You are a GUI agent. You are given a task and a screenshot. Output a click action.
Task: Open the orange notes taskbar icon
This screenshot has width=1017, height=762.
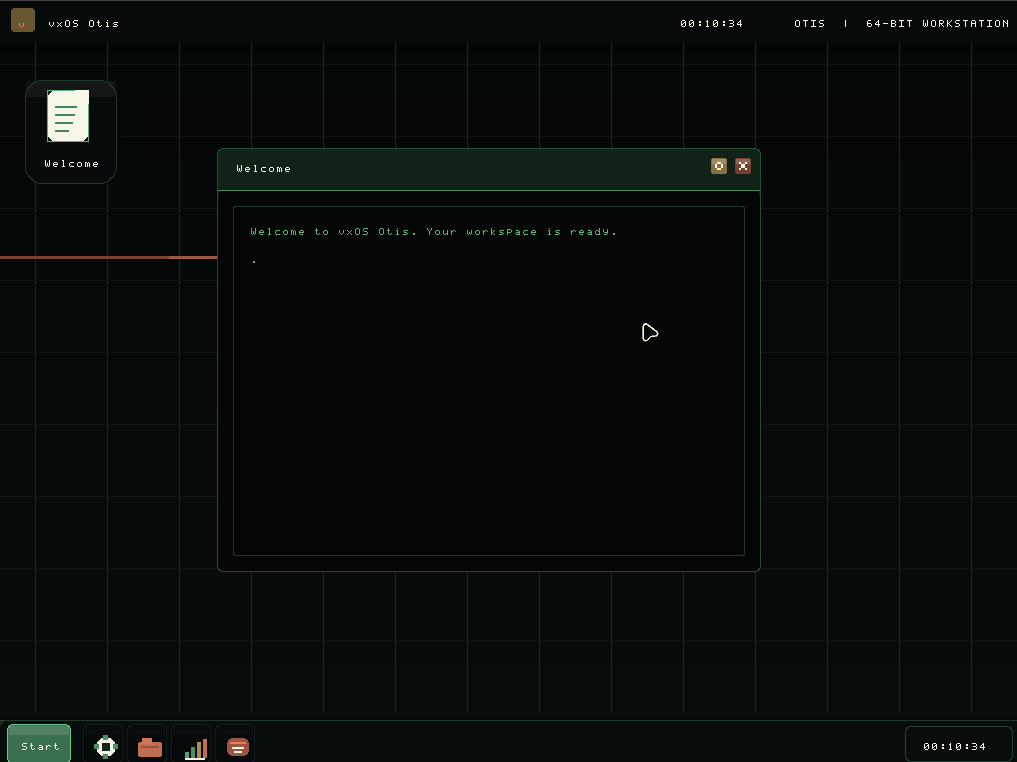(x=237, y=746)
